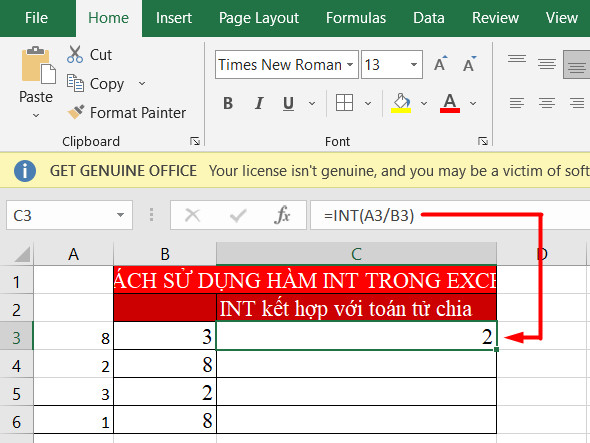Viewport: 590px width, 443px height.
Task: Apply yellow fill color bucket
Action: pos(401,103)
